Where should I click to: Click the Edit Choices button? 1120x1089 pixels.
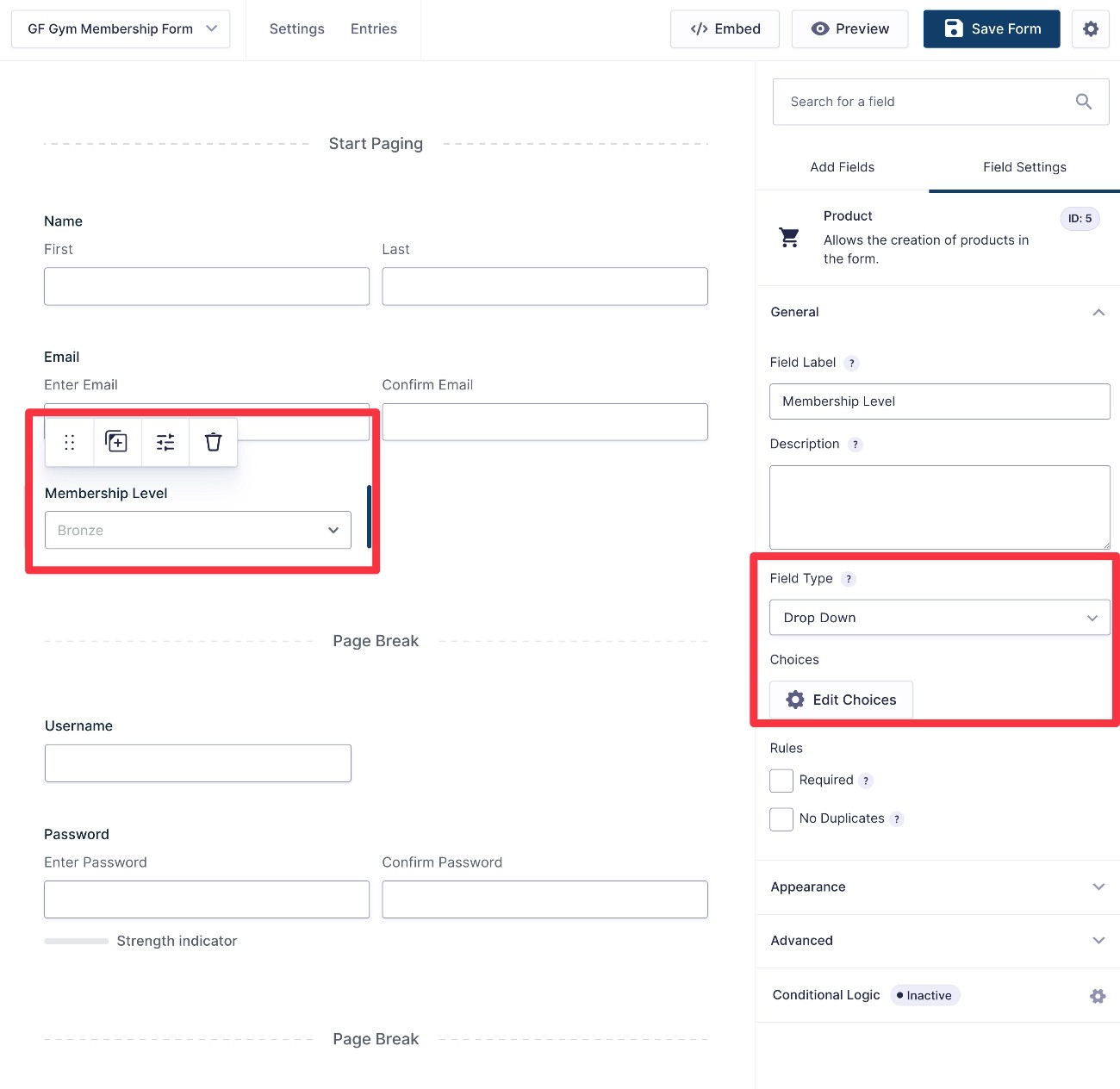[841, 700]
